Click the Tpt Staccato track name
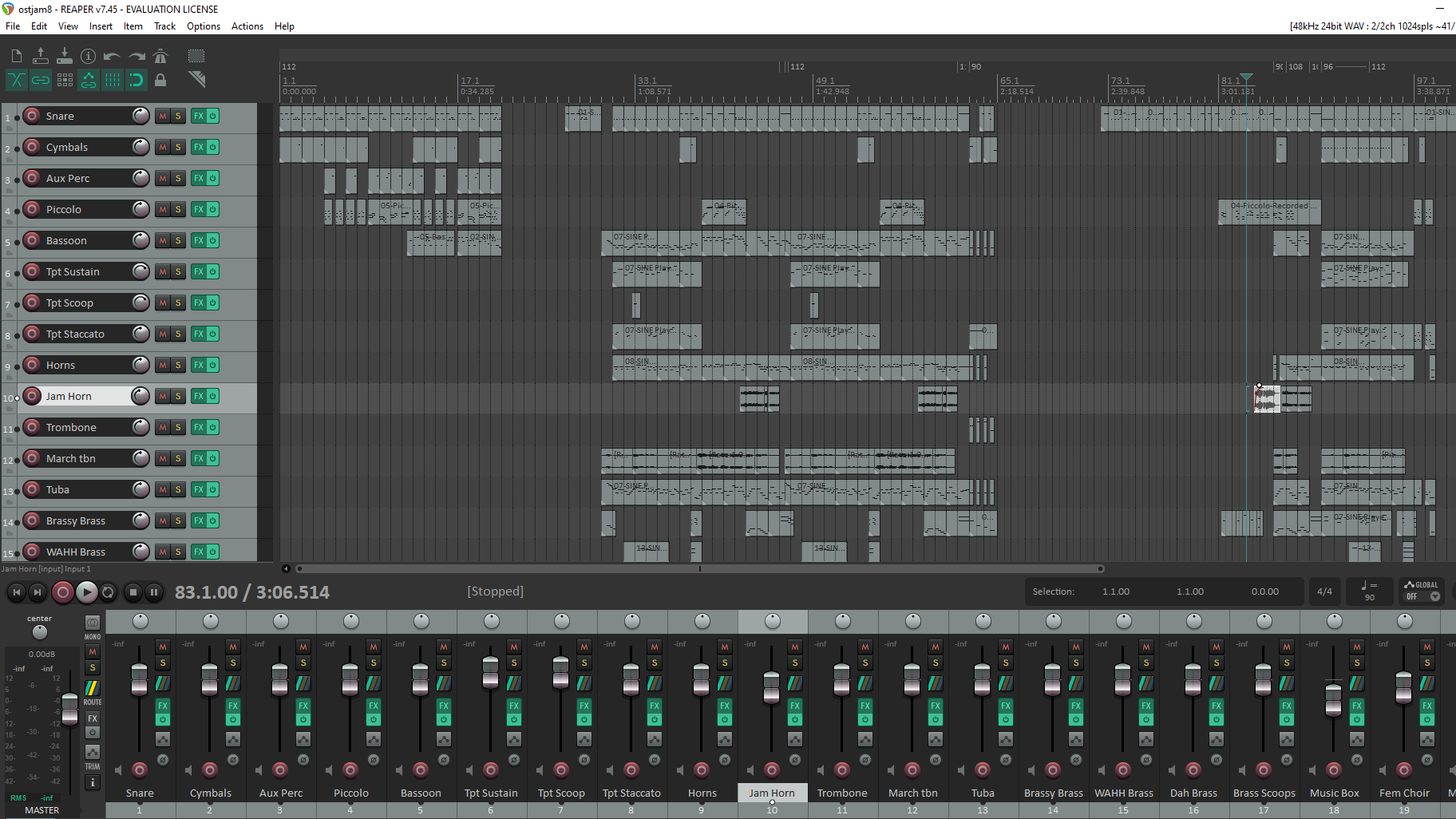Image resolution: width=1456 pixels, height=819 pixels. click(x=75, y=334)
